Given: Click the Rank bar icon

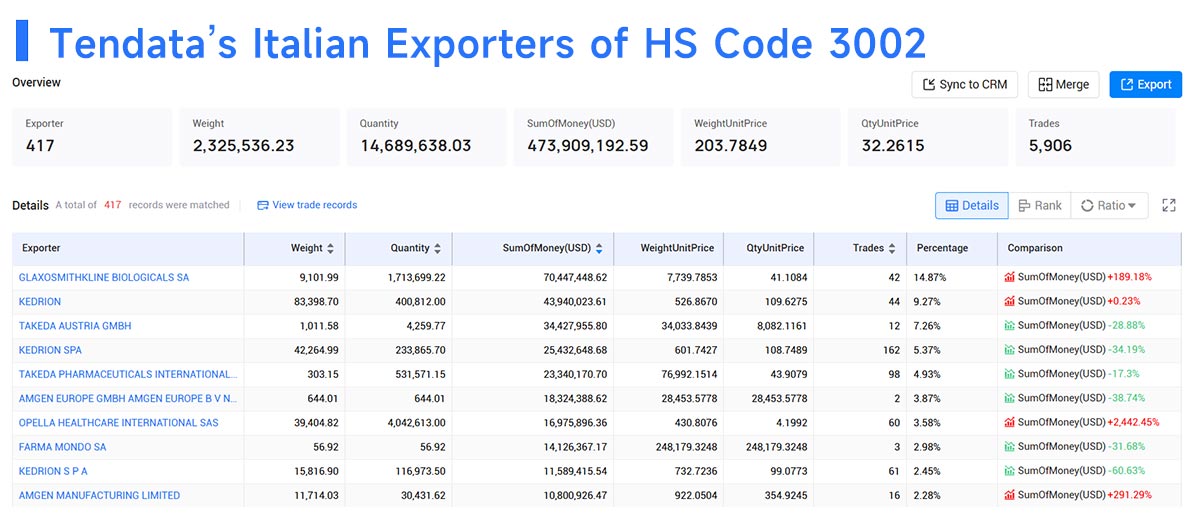Looking at the screenshot, I should coord(1024,206).
